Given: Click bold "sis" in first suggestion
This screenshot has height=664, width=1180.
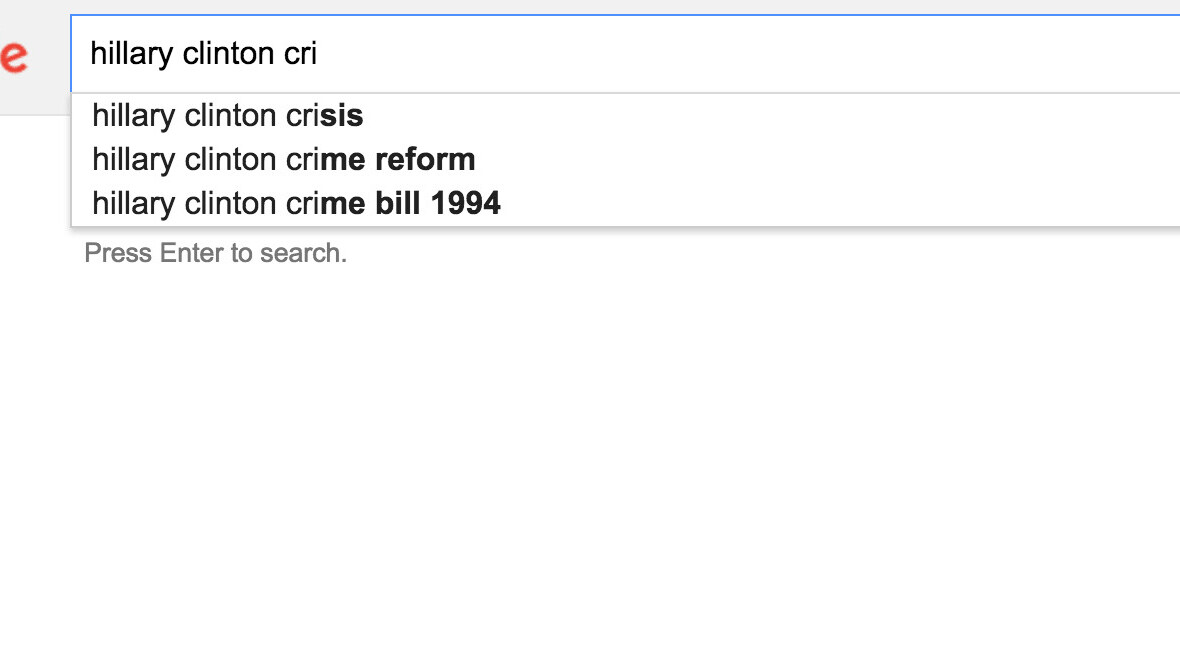Looking at the screenshot, I should click(342, 116).
